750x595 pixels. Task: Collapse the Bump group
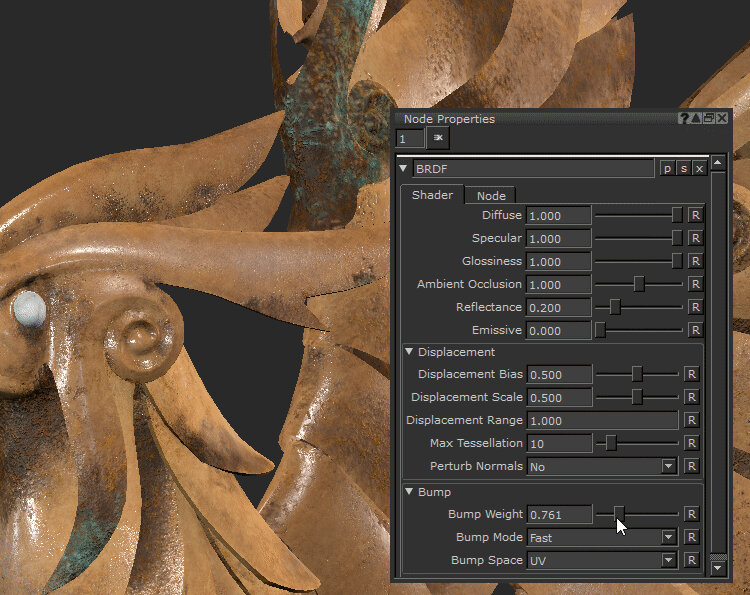point(410,492)
